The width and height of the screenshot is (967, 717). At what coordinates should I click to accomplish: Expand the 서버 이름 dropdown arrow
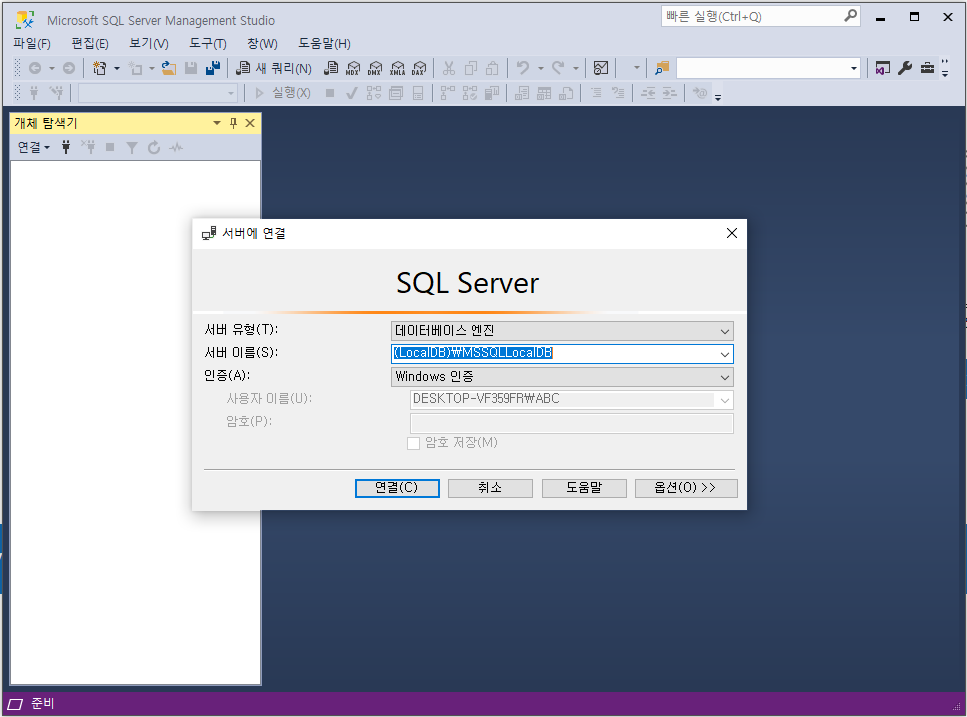(725, 354)
